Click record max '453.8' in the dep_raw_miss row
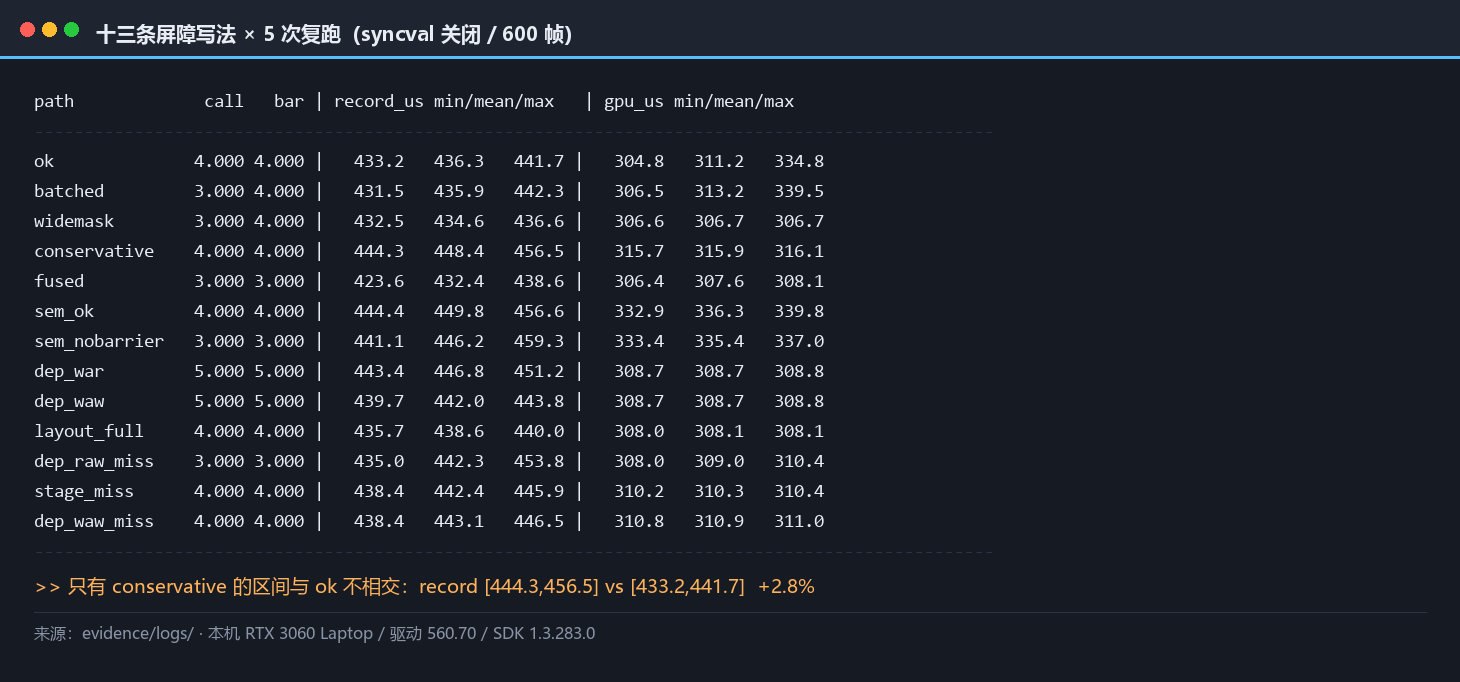This screenshot has width=1460, height=682. point(539,461)
